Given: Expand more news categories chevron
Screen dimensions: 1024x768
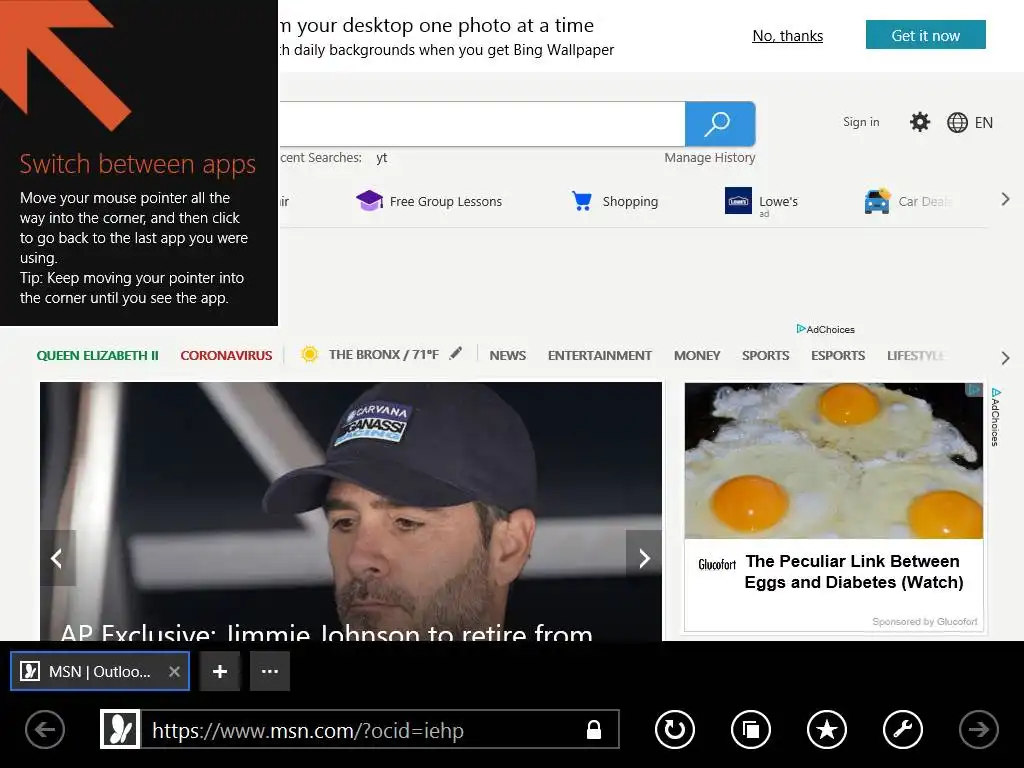Looking at the screenshot, I should point(1006,358).
